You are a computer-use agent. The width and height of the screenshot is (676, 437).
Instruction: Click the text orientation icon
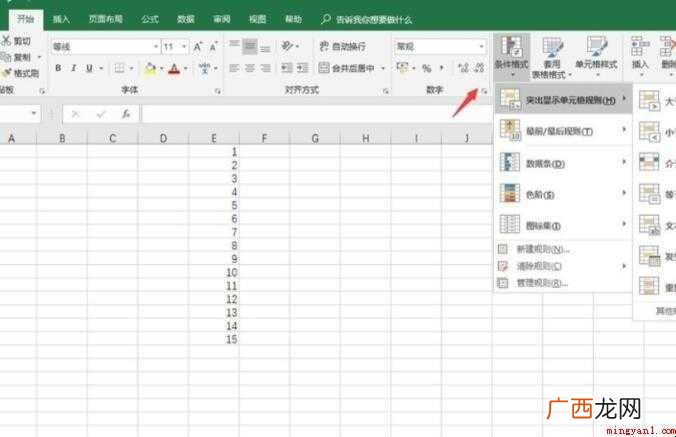(x=288, y=46)
